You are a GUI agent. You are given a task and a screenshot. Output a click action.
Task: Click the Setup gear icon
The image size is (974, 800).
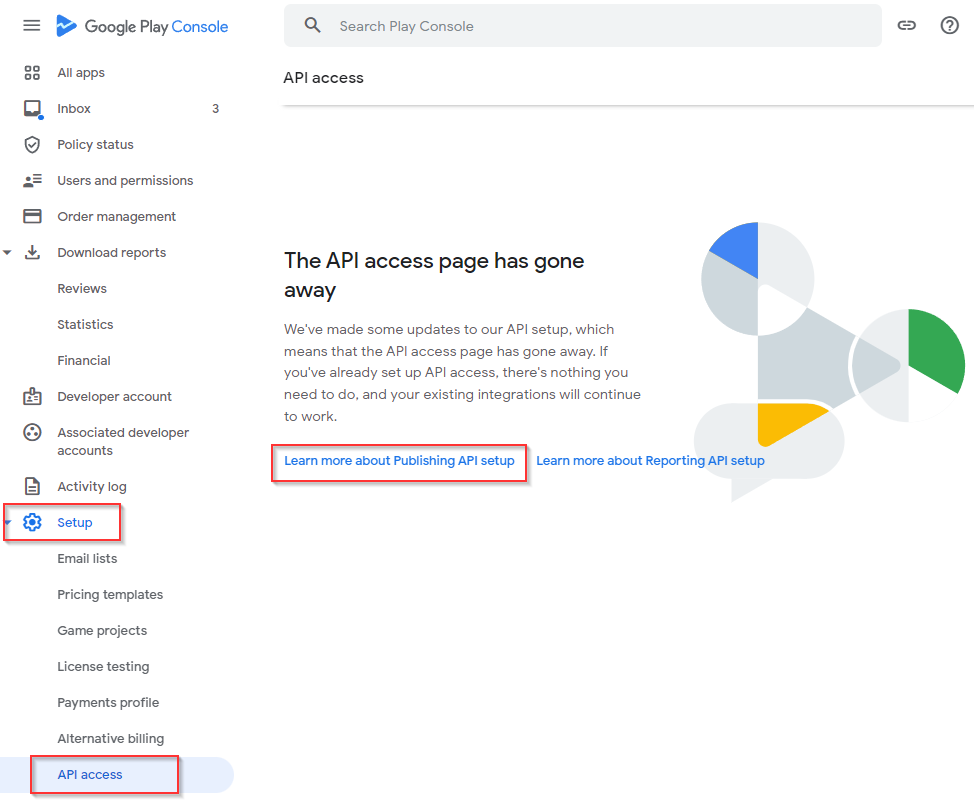(33, 522)
